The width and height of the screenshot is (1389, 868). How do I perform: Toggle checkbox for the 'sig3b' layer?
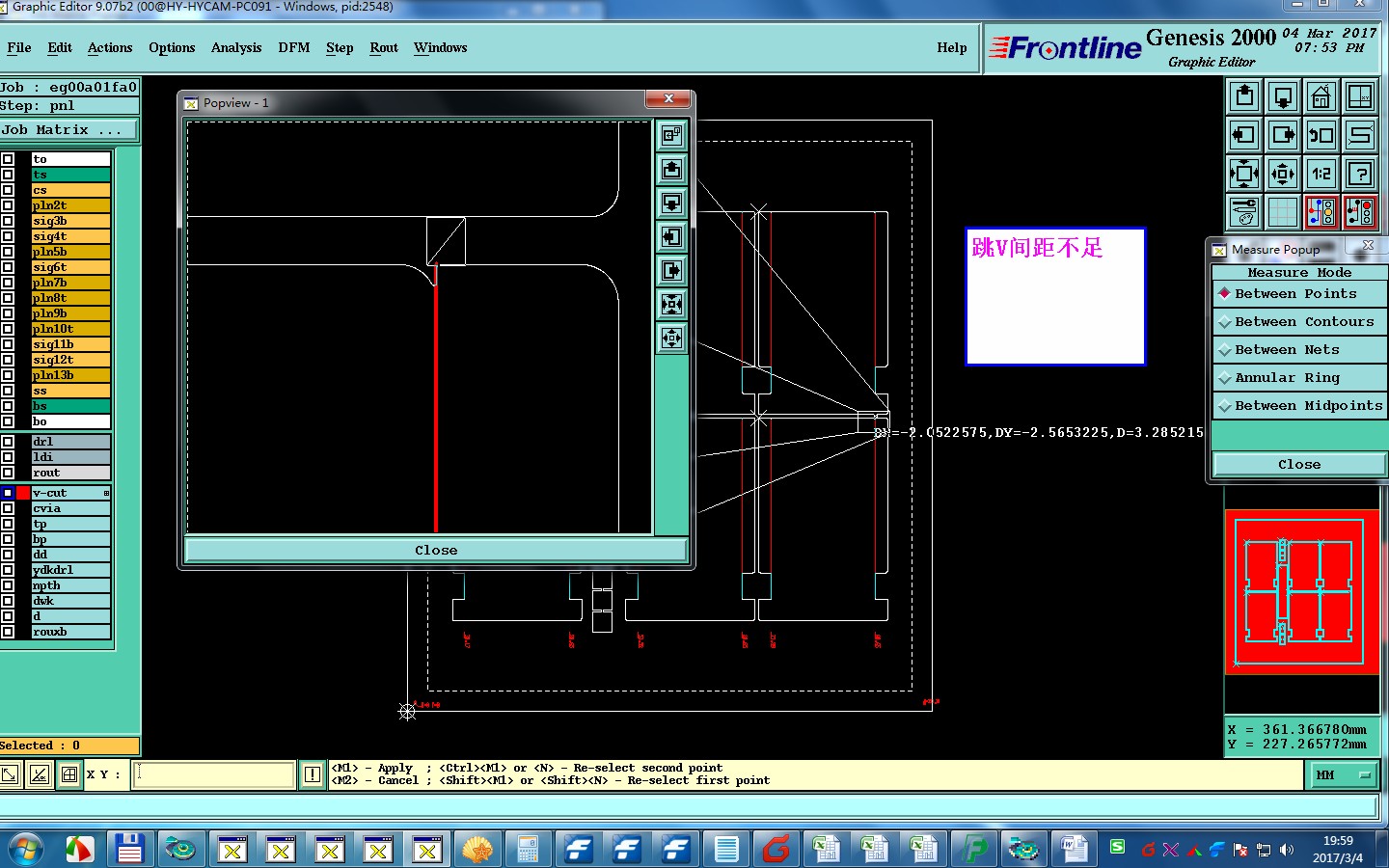8,221
